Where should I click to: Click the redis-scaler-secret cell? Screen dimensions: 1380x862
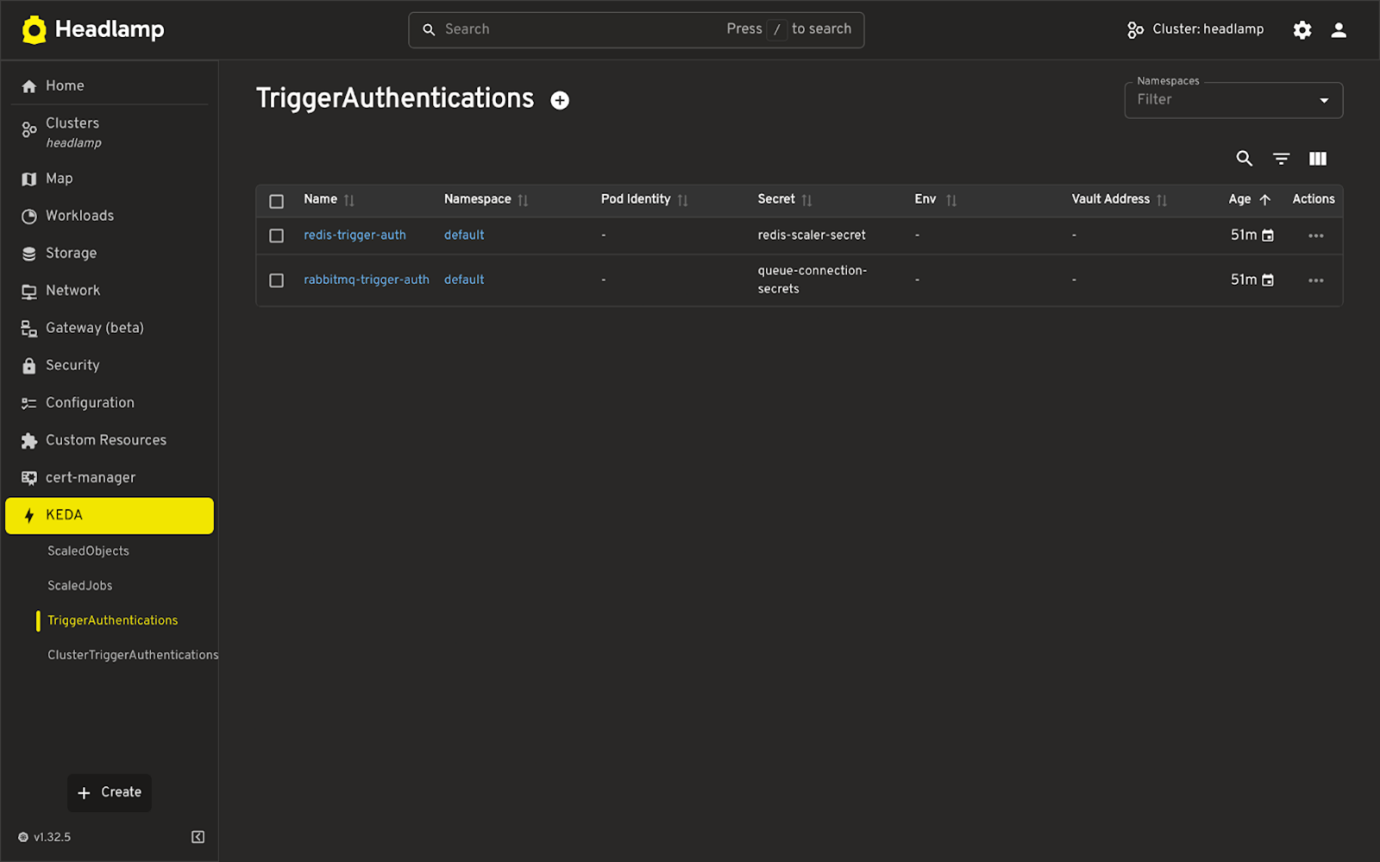point(812,235)
